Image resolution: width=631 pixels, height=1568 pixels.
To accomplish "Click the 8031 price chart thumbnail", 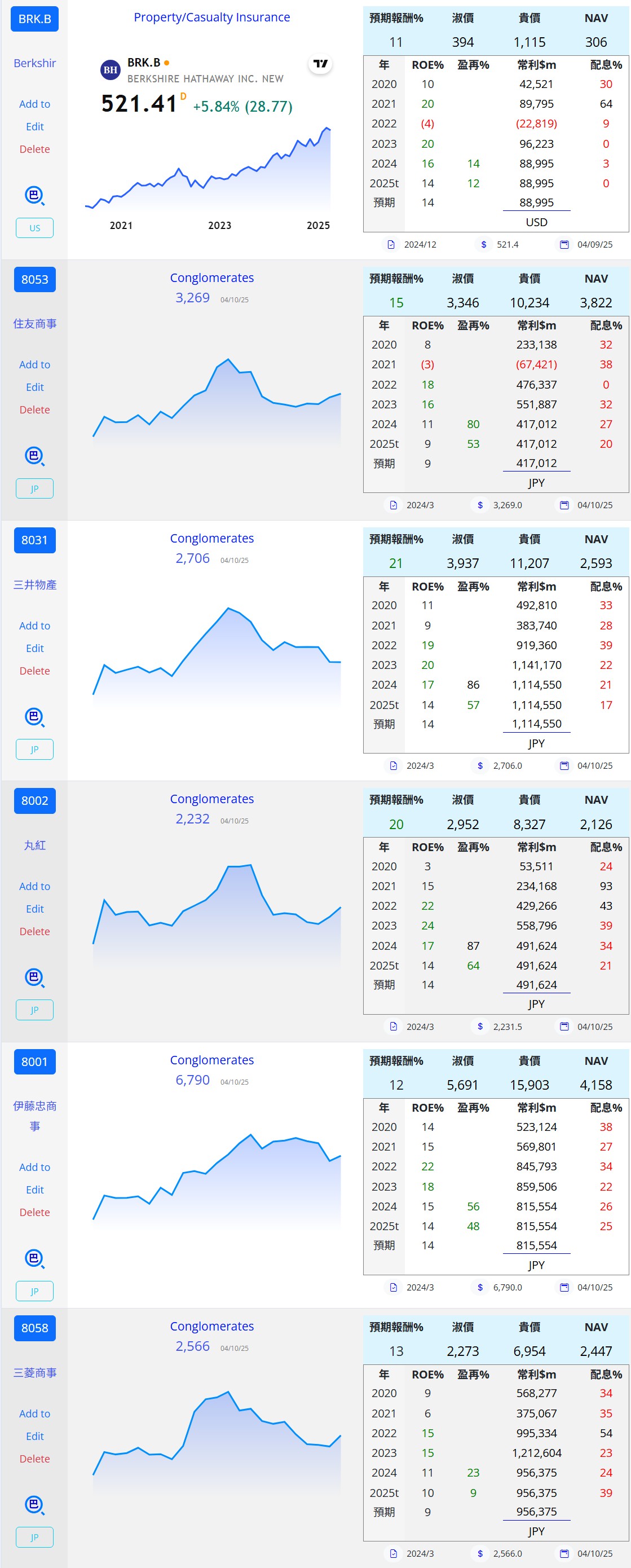I will coord(217,658).
